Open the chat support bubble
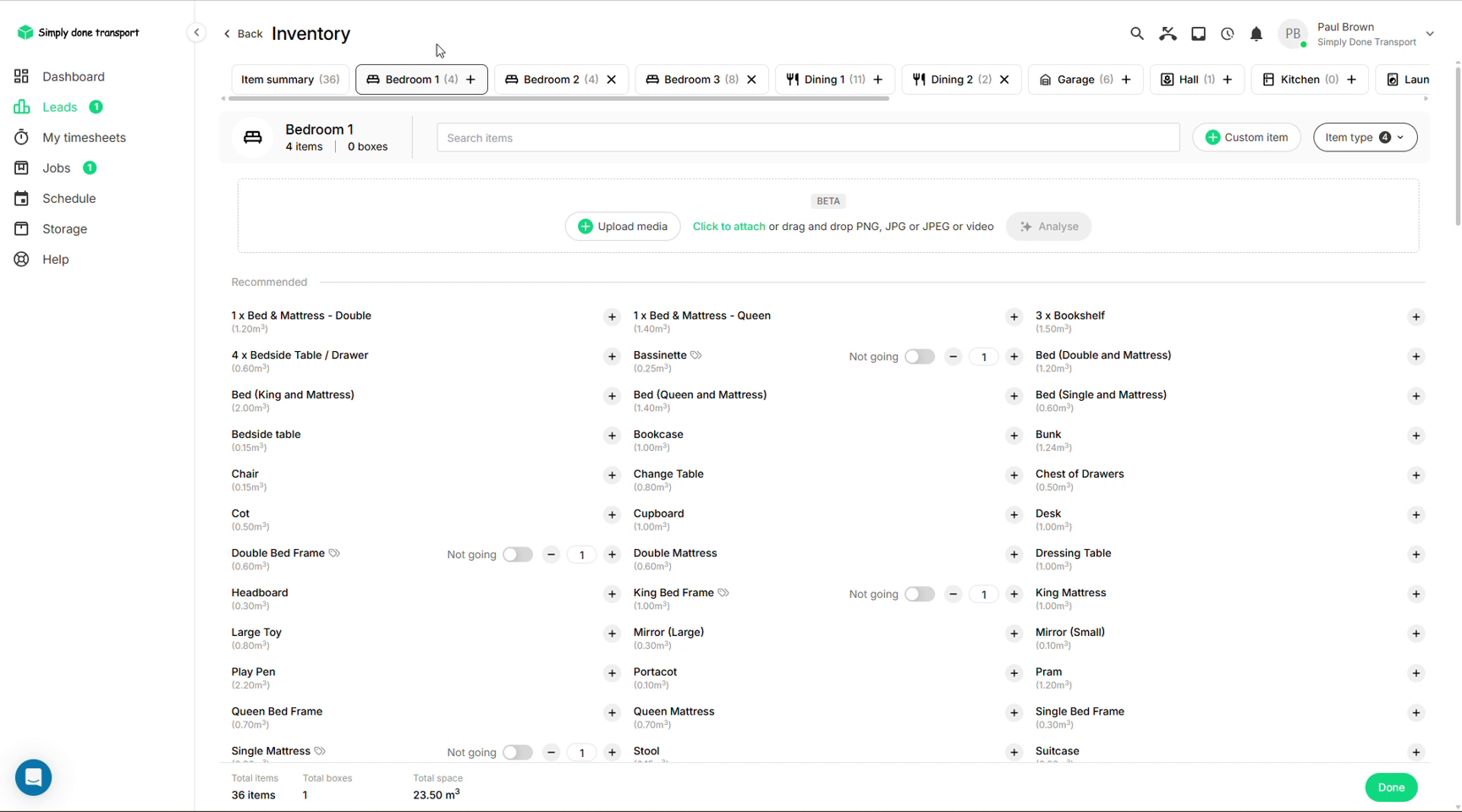Screen dimensions: 1462x812 (x=34, y=777)
